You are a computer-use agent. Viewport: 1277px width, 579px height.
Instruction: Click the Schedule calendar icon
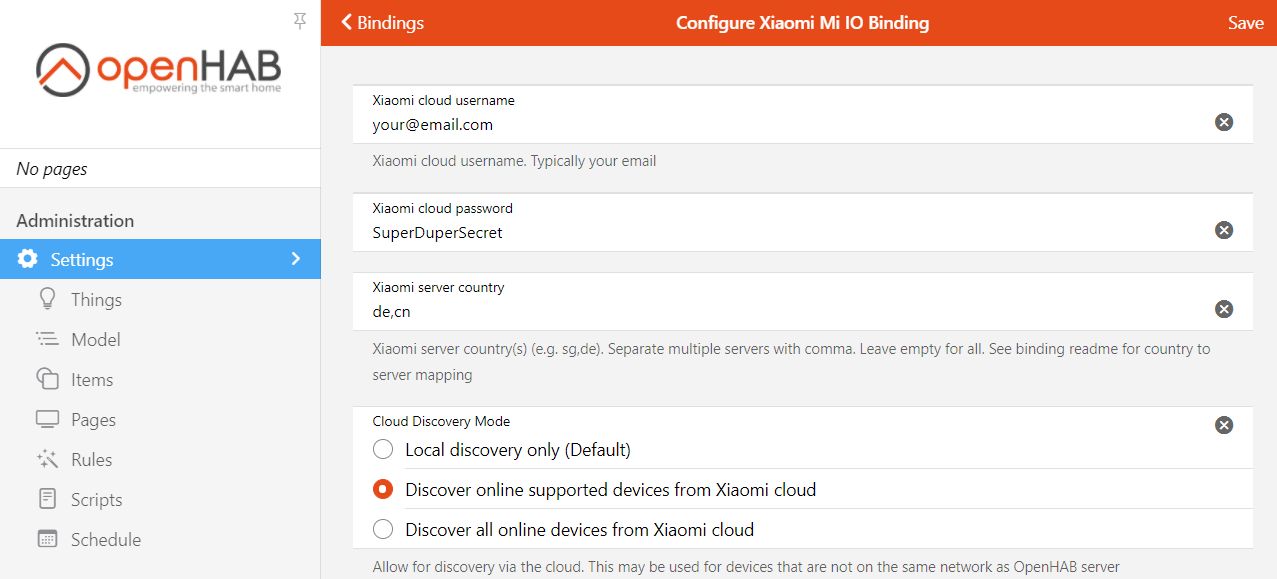point(47,539)
